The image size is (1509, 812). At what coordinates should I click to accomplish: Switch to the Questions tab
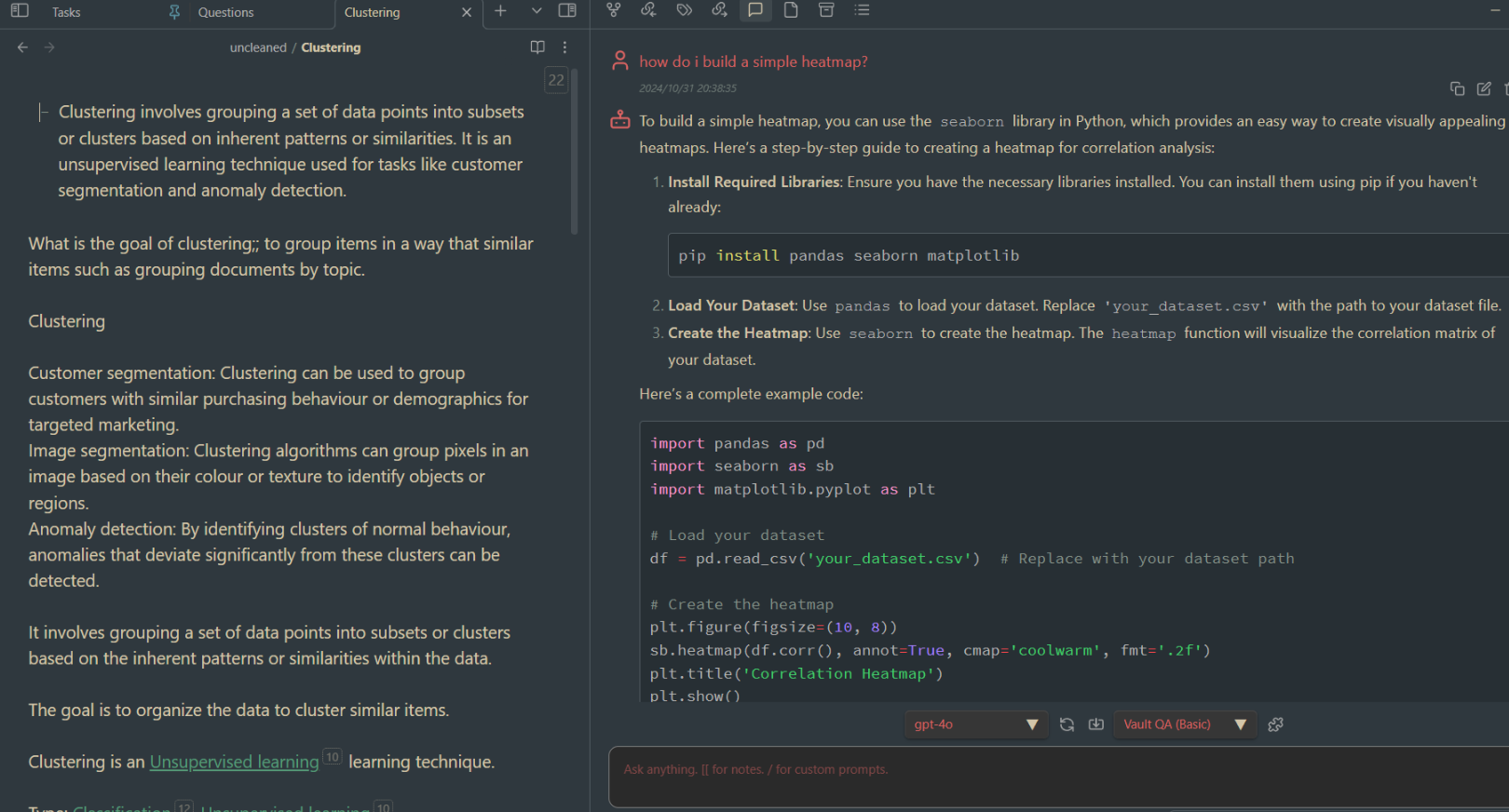225,12
